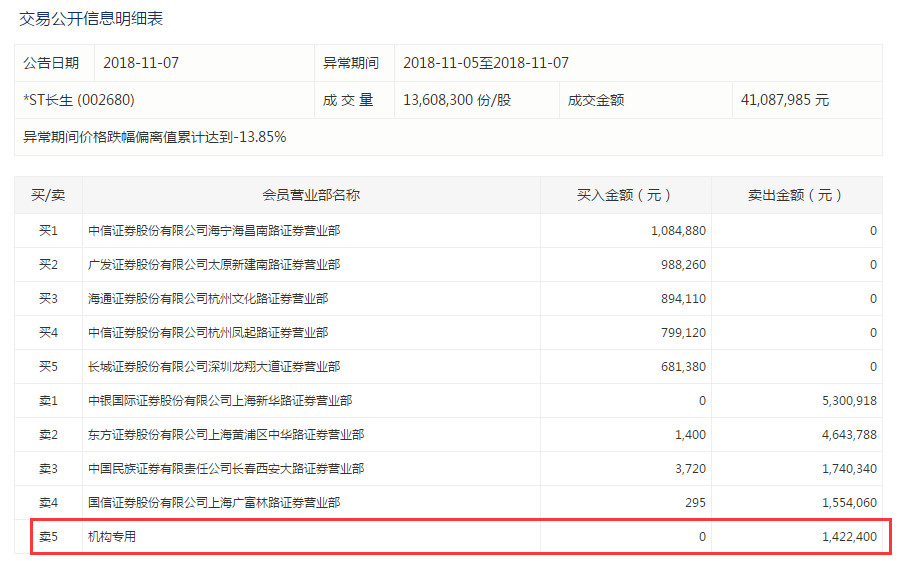
Task: Select the 买4 row label
Action: [48, 333]
